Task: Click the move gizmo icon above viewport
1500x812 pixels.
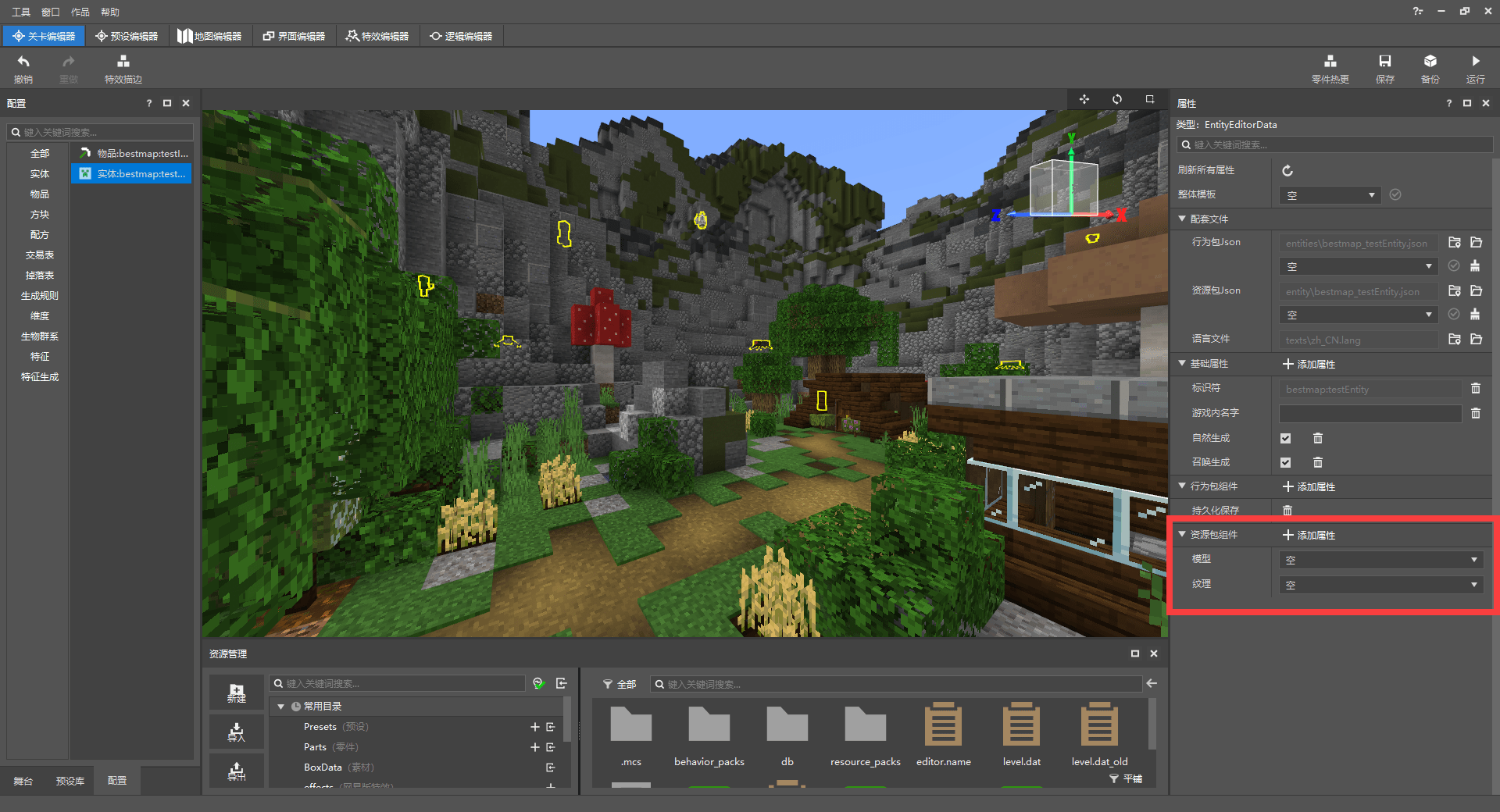Action: [1084, 99]
